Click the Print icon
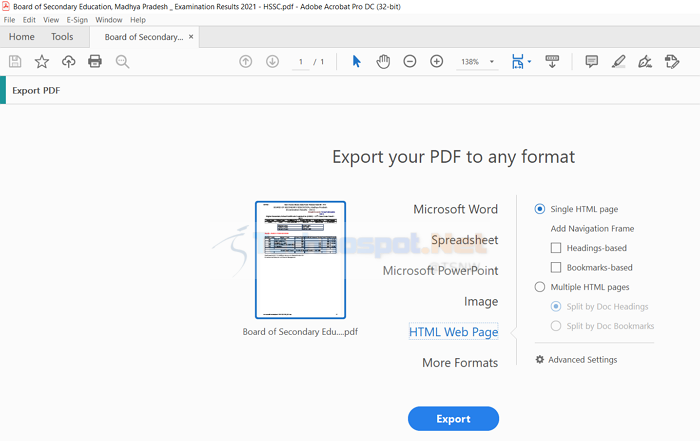The image size is (700, 441). (x=95, y=61)
